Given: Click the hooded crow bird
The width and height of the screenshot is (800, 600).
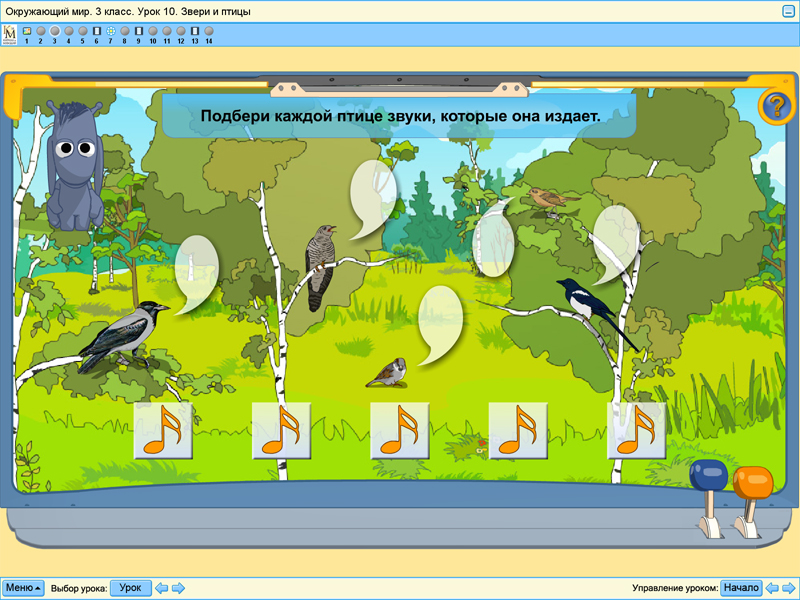Looking at the screenshot, I should point(123,336).
